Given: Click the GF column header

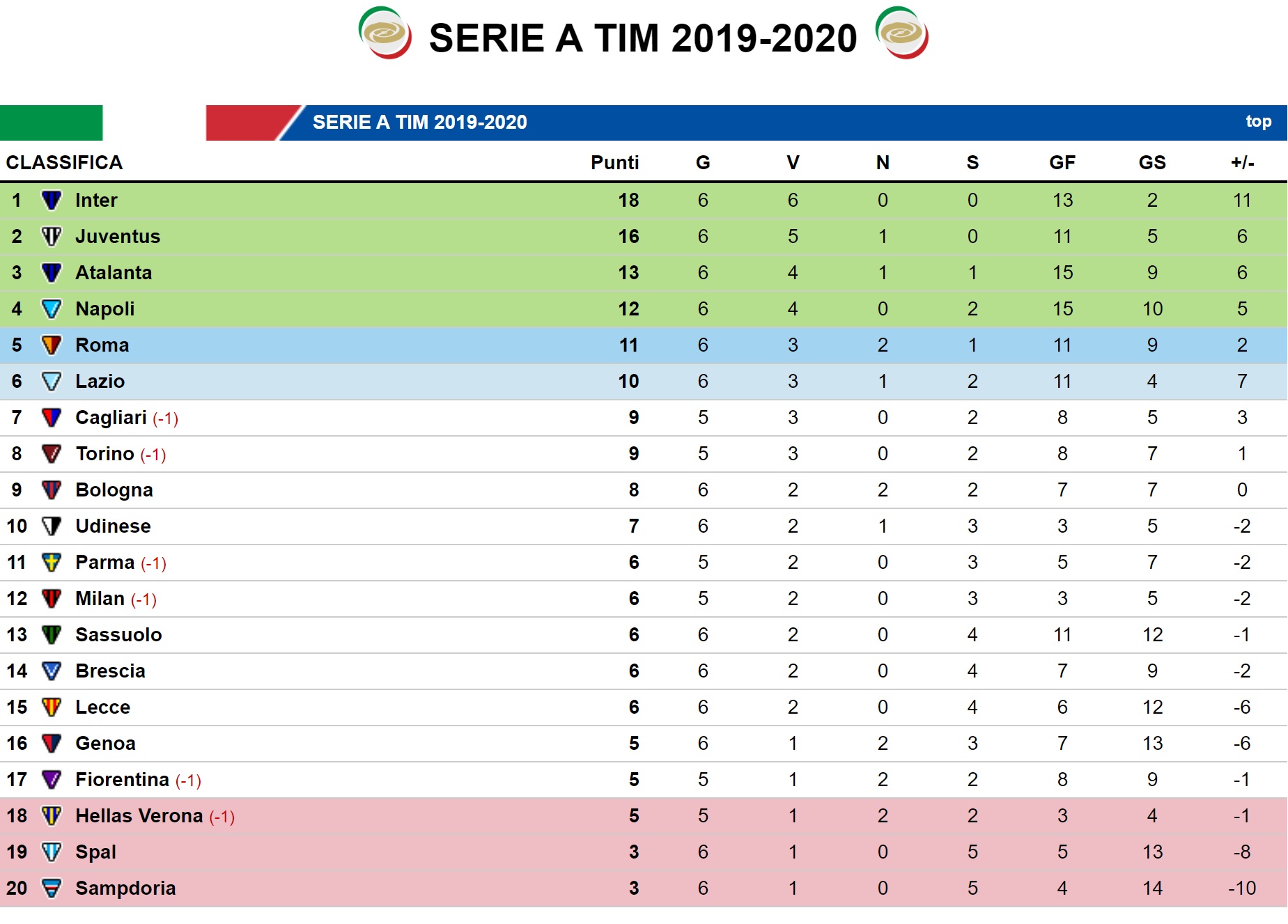Looking at the screenshot, I should coord(1062,163).
